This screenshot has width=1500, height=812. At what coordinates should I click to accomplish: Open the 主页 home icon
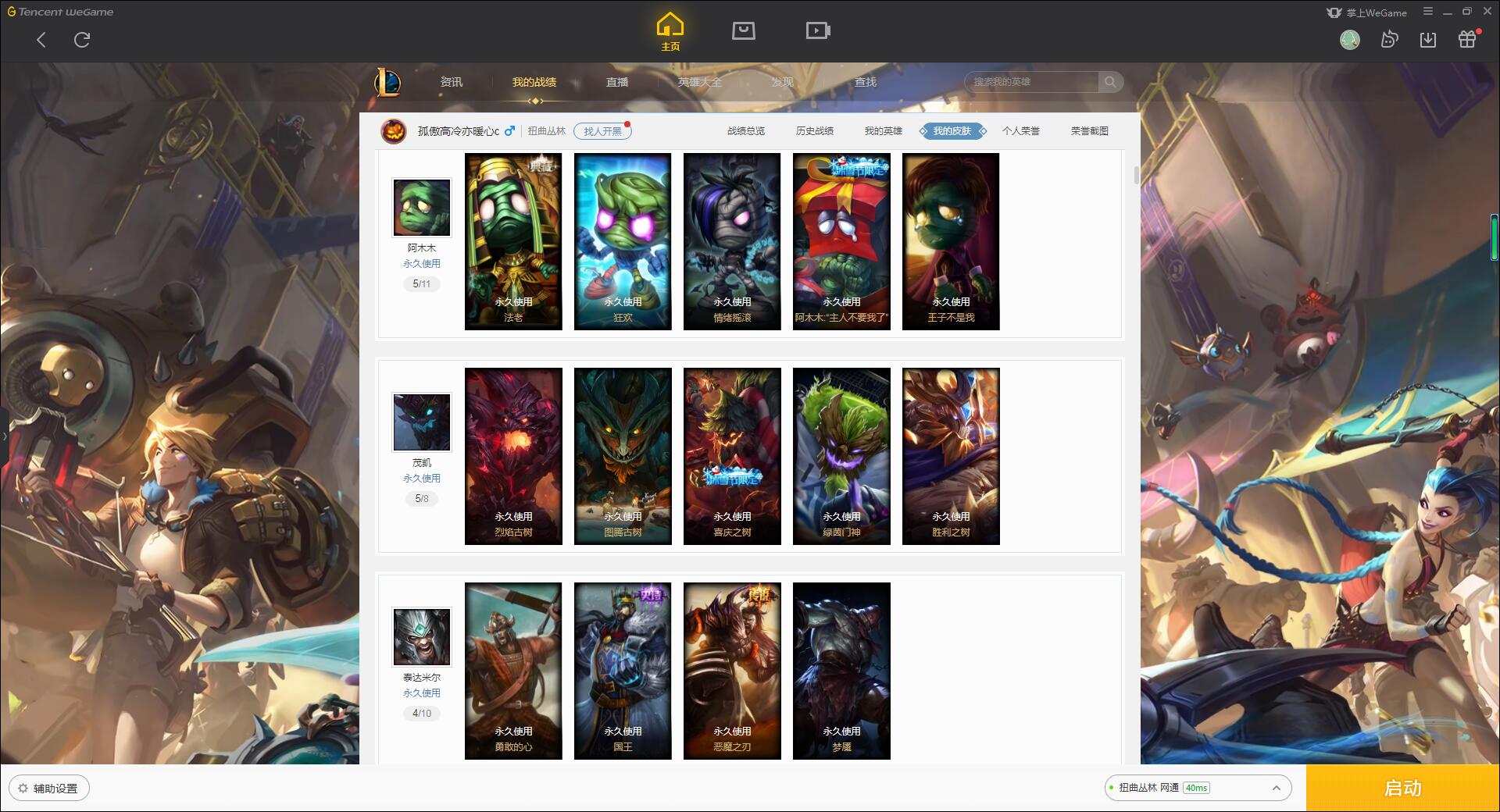point(670,32)
